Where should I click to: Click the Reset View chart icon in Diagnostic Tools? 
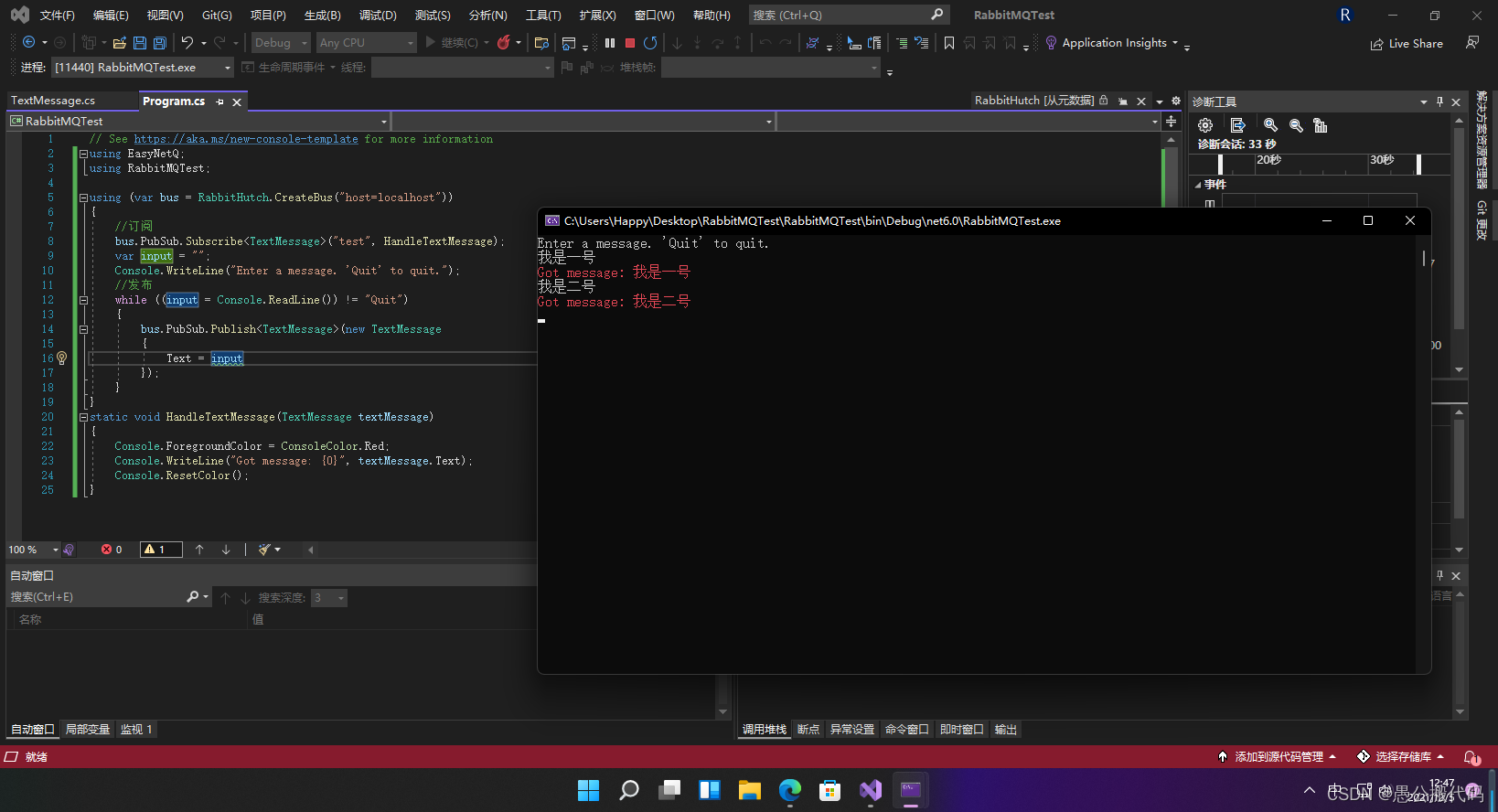pyautogui.click(x=1321, y=125)
